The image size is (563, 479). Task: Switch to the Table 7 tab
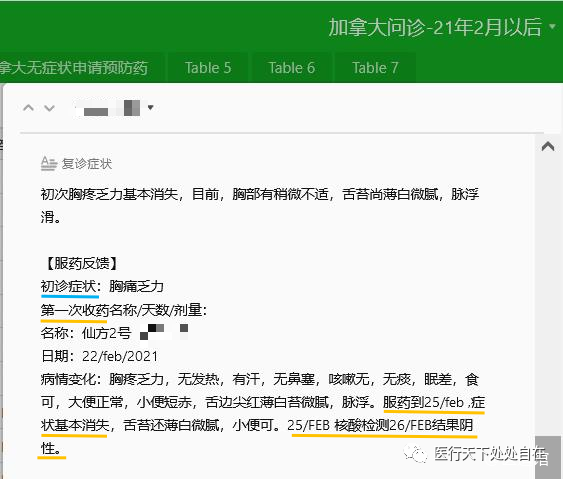click(x=375, y=68)
